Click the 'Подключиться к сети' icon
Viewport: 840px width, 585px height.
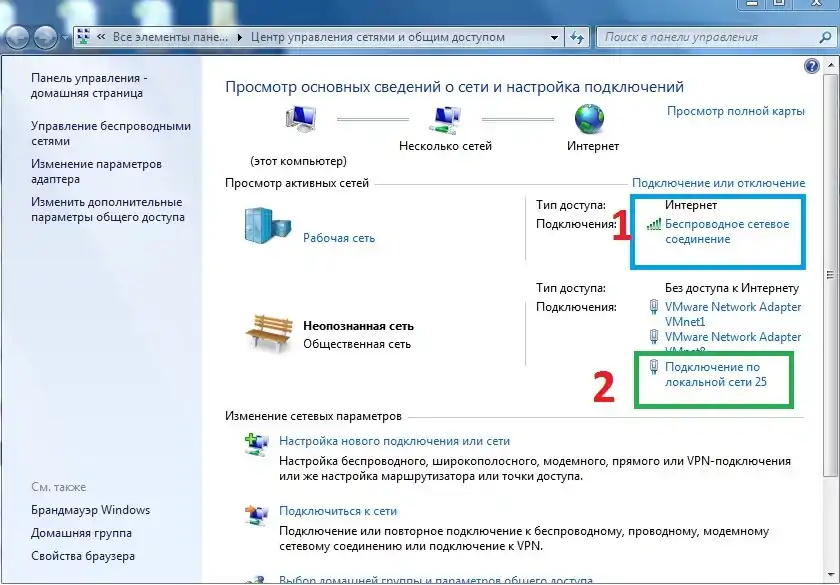(x=256, y=513)
